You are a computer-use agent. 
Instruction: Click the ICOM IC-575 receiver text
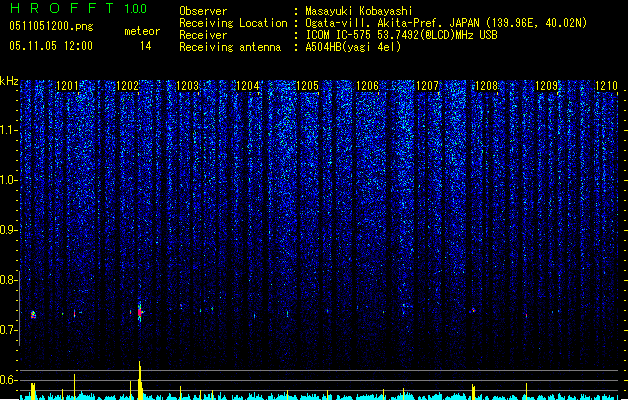401,35
